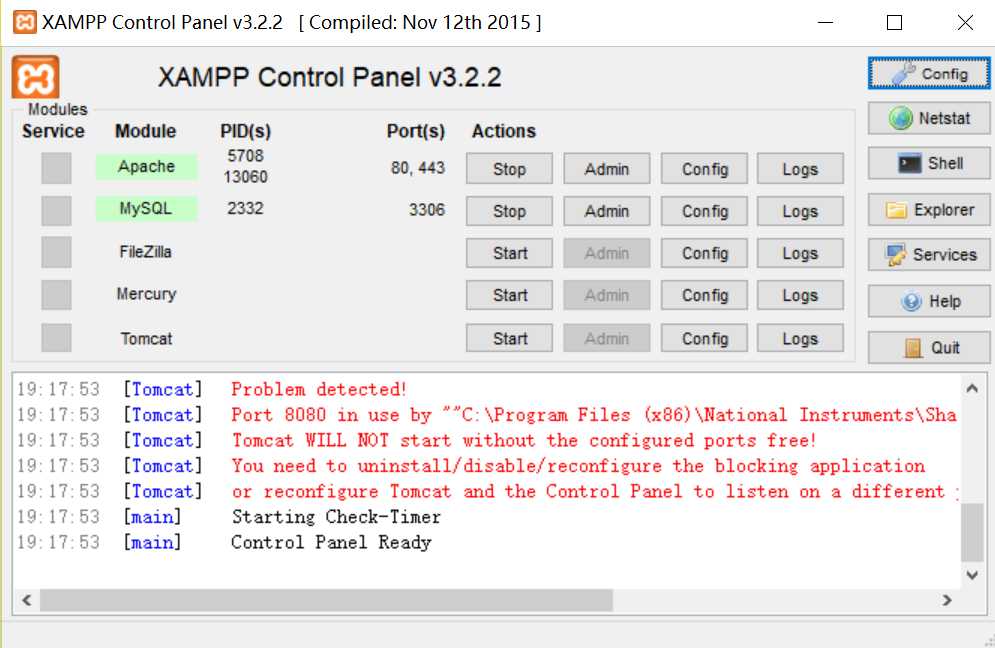The image size is (995, 648).
Task: Minimize the XAMPP window
Action: (825, 22)
